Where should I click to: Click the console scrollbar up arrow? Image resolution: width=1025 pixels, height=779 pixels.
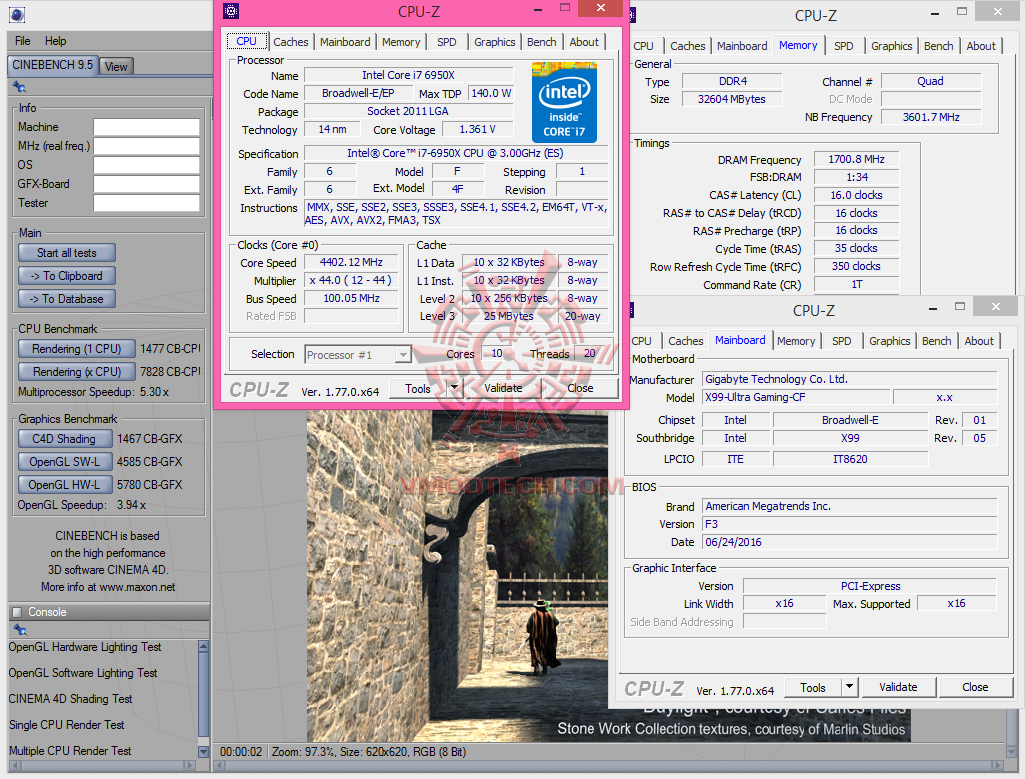[204, 647]
